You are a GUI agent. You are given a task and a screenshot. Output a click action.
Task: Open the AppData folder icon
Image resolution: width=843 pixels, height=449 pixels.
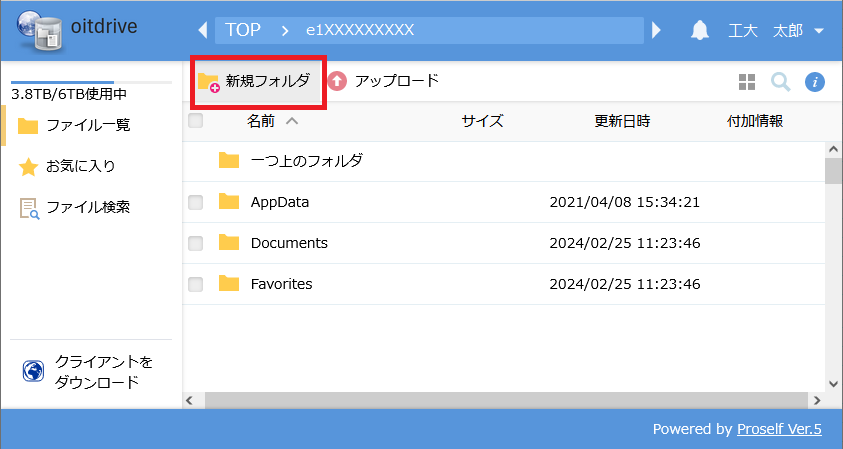(229, 202)
